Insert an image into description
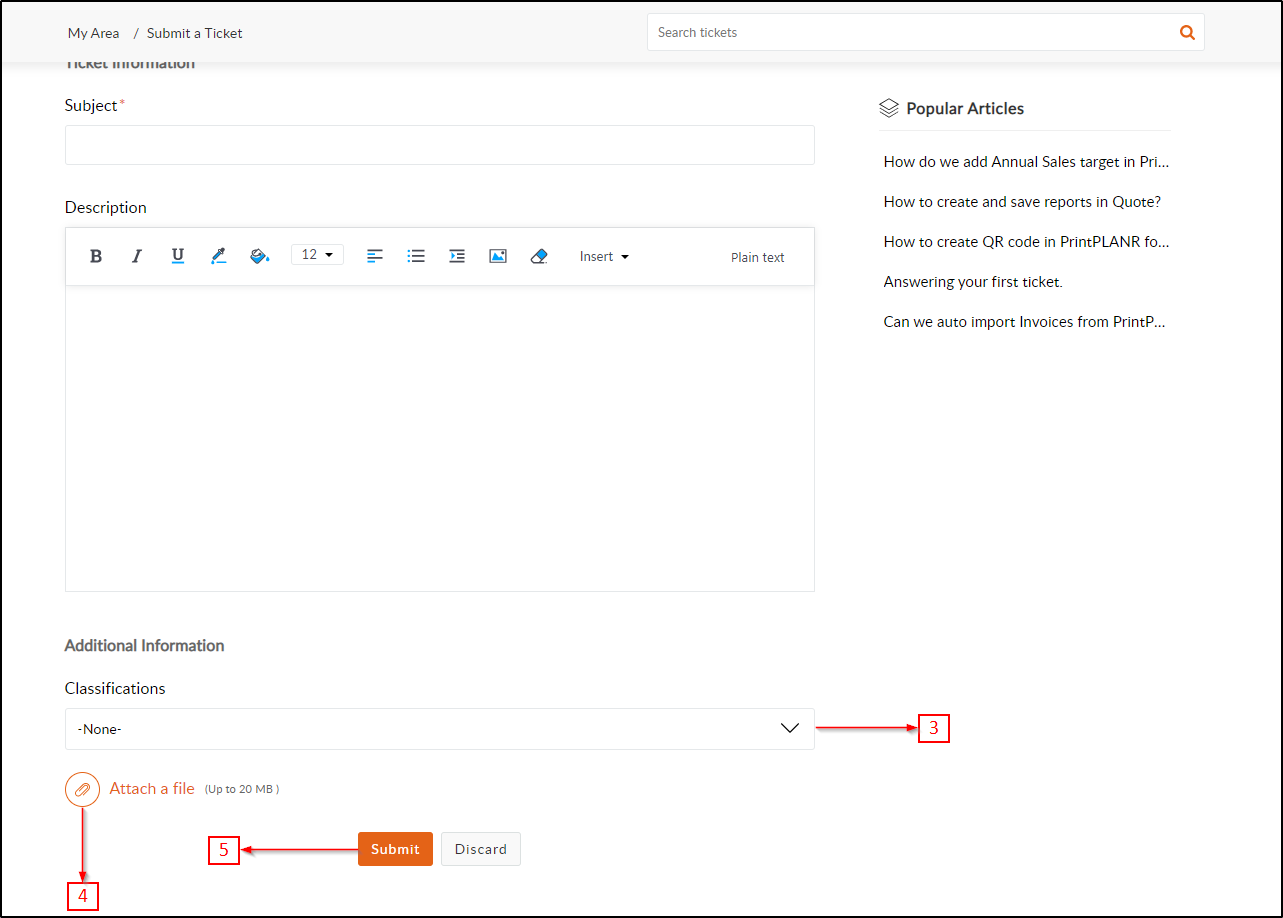The image size is (1283, 918). click(x=498, y=256)
